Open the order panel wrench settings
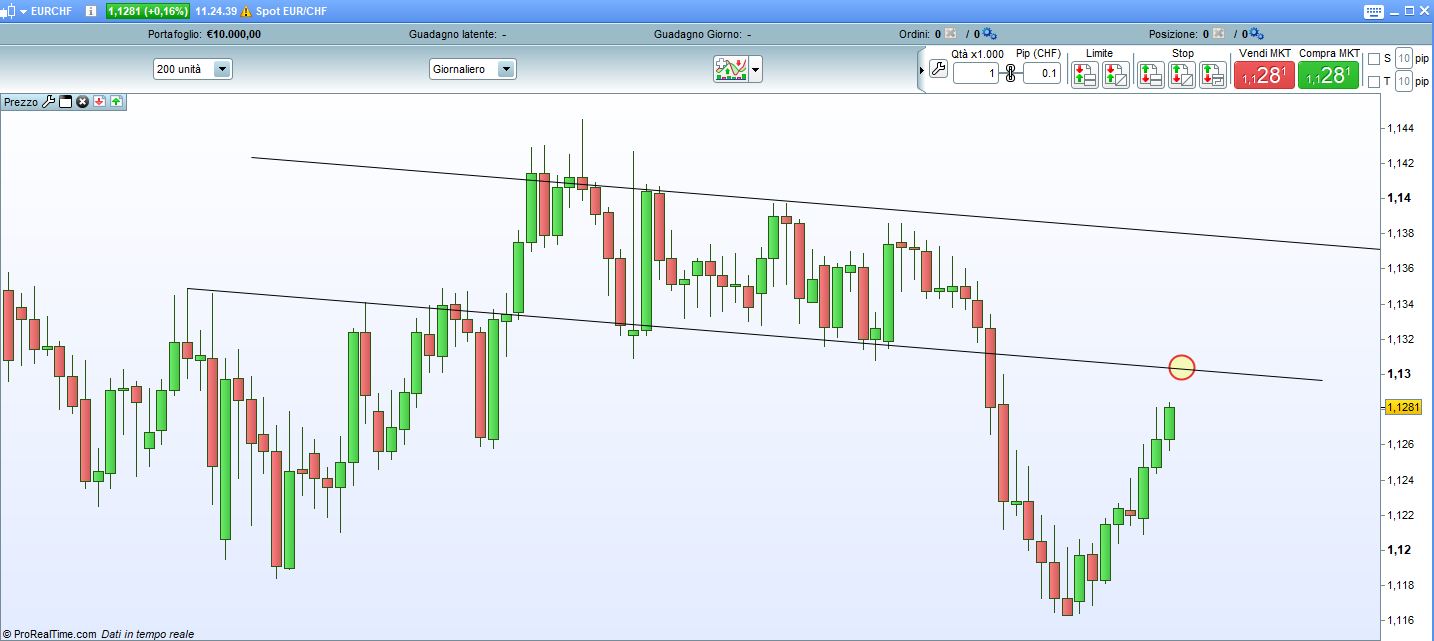The width and height of the screenshot is (1434, 641). 938,69
